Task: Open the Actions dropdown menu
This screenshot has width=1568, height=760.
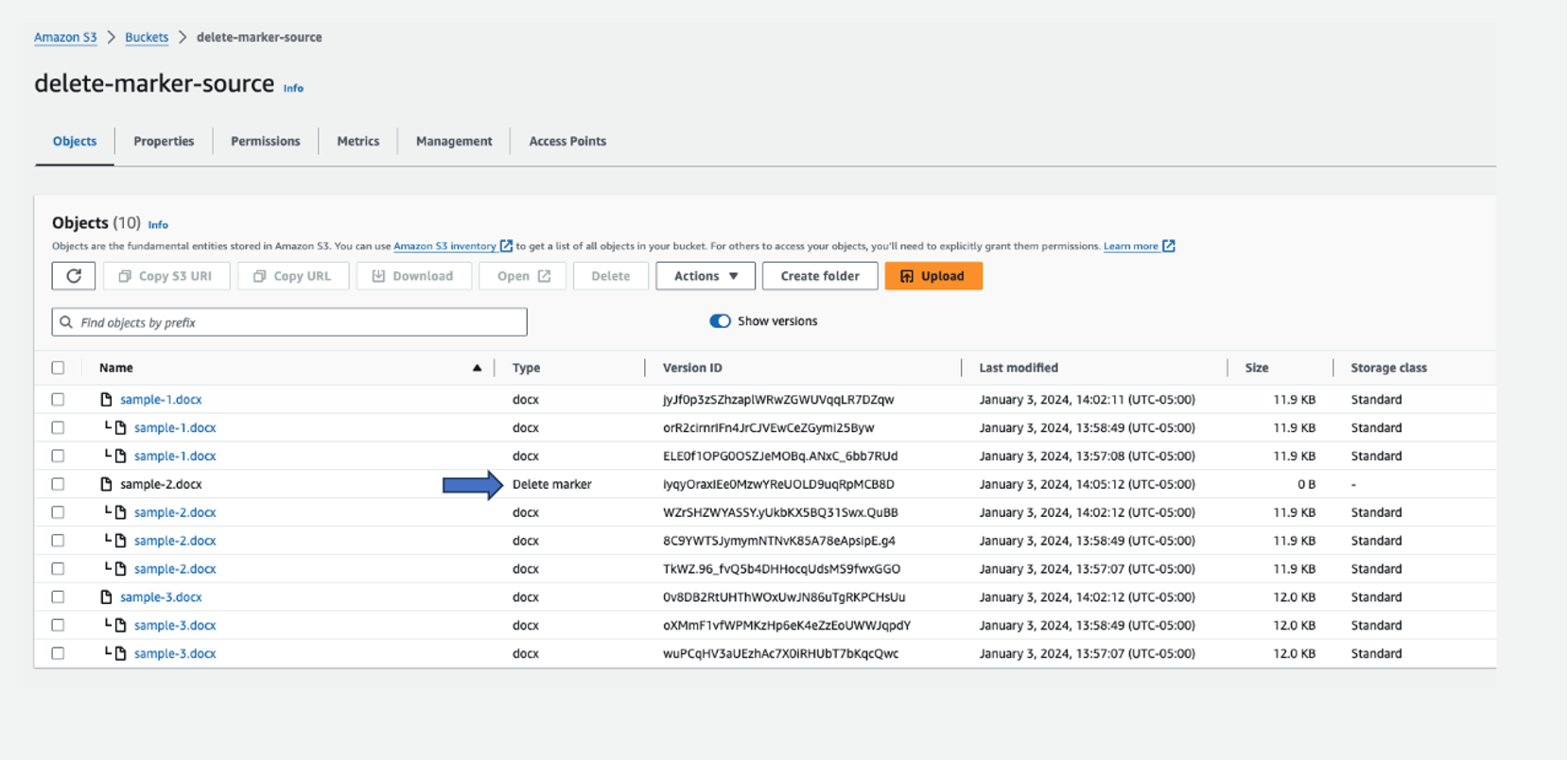Action: [706, 276]
